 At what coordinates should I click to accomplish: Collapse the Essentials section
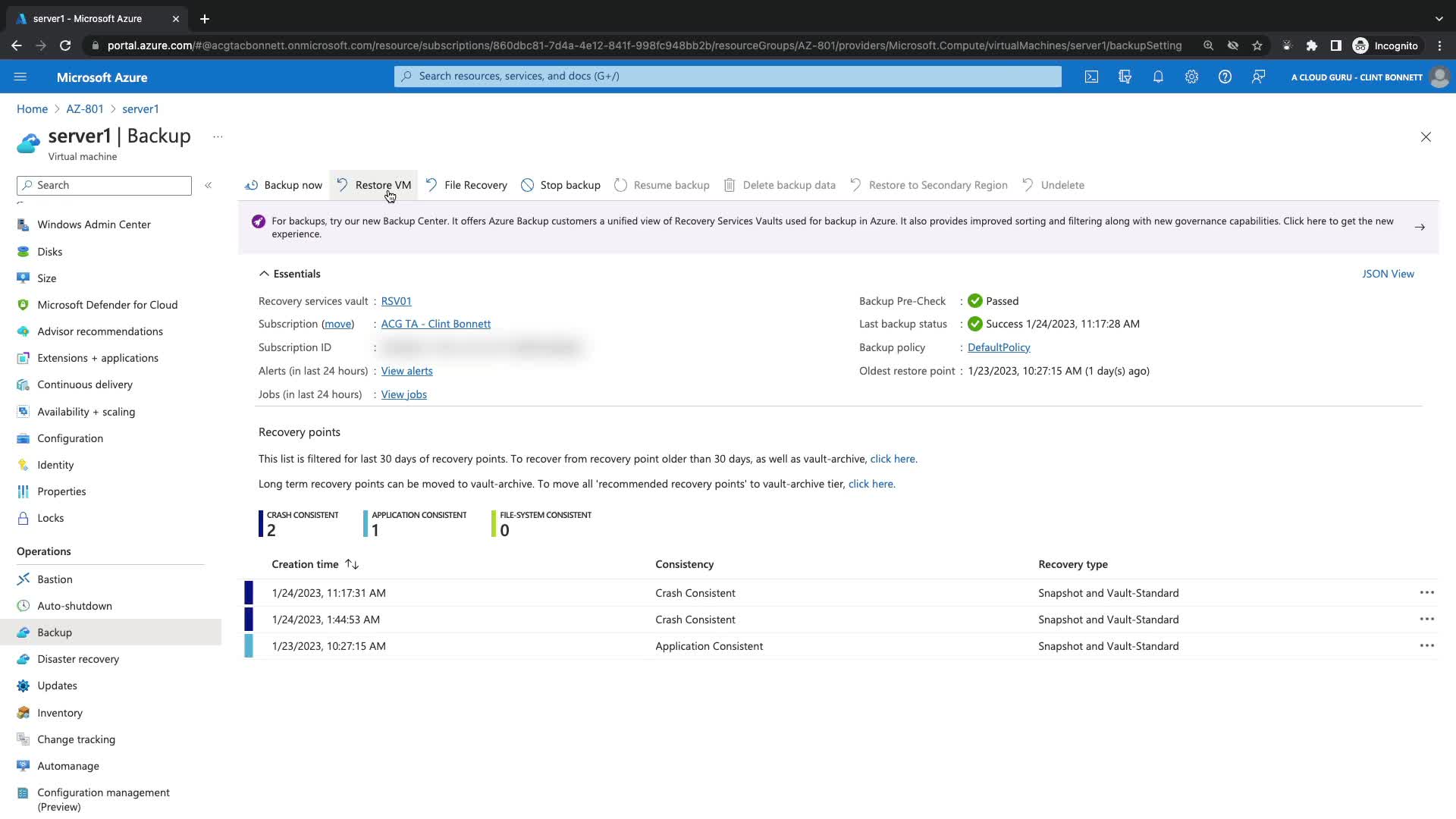(x=264, y=274)
